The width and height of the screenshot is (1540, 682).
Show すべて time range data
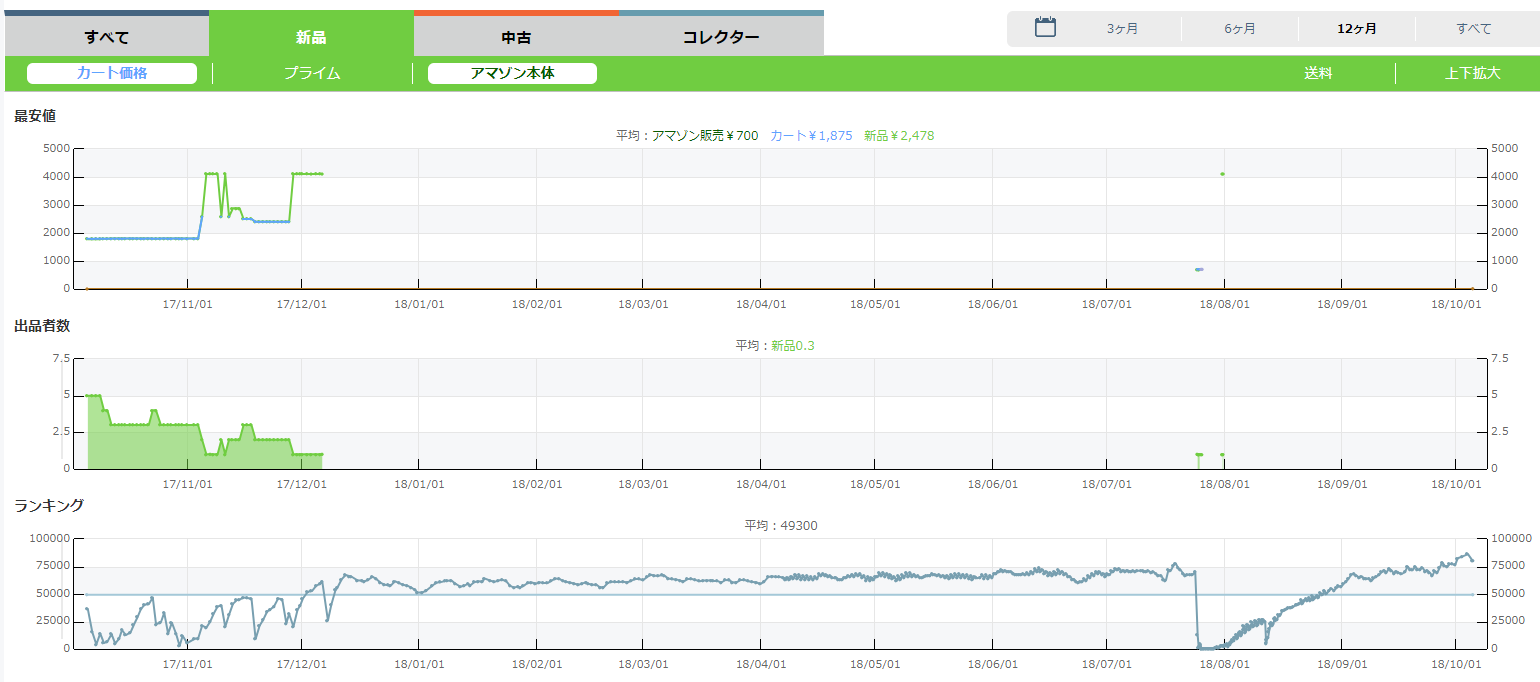click(1474, 28)
